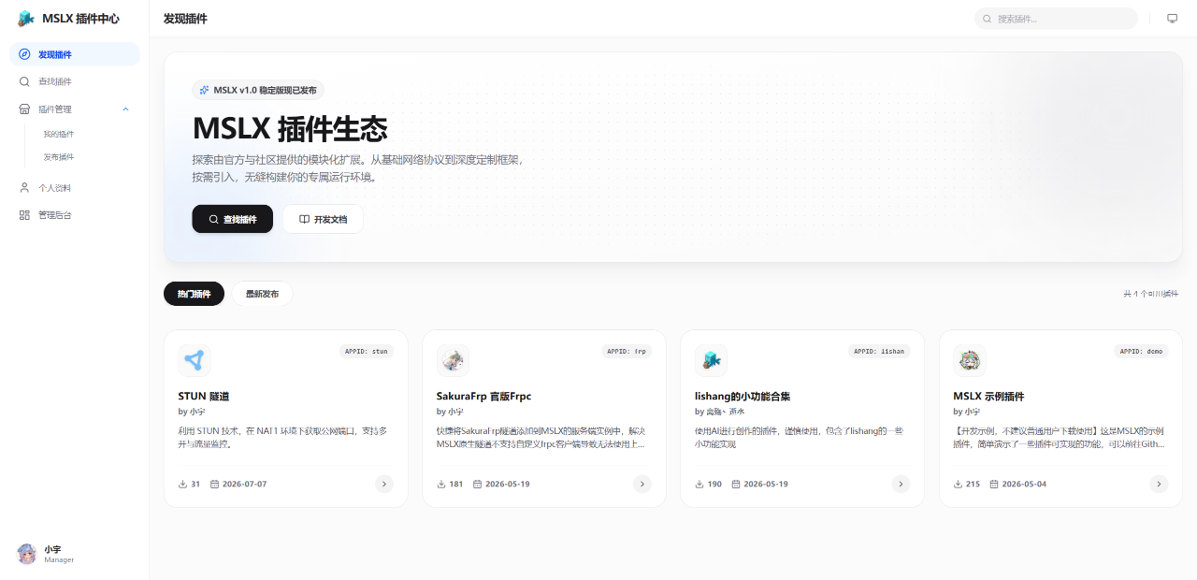Viewport: 1197px width, 580px height.
Task: Click the sparkle icon in MSLX v1.0 badge
Action: (204, 90)
